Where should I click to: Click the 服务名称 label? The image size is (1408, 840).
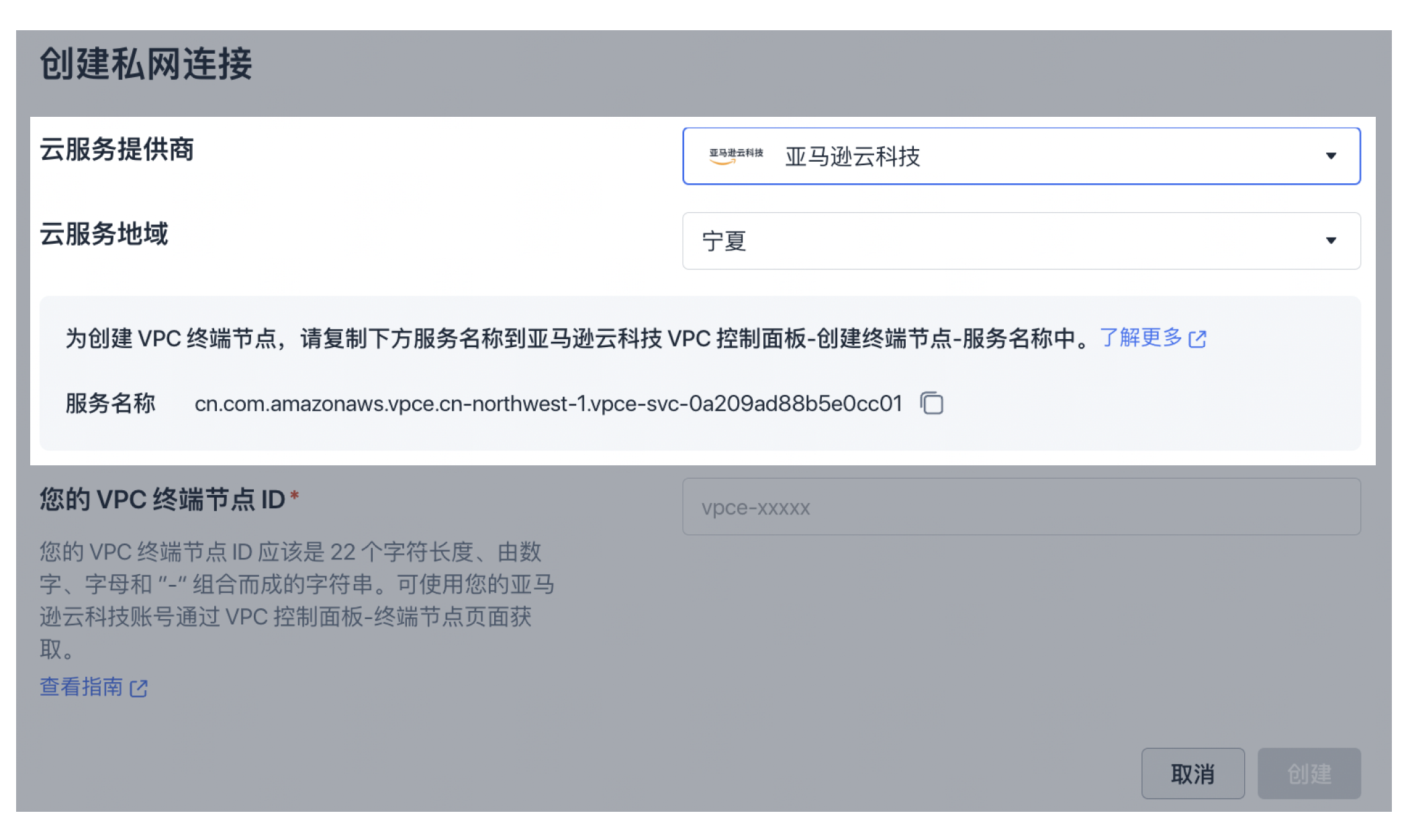pos(111,404)
